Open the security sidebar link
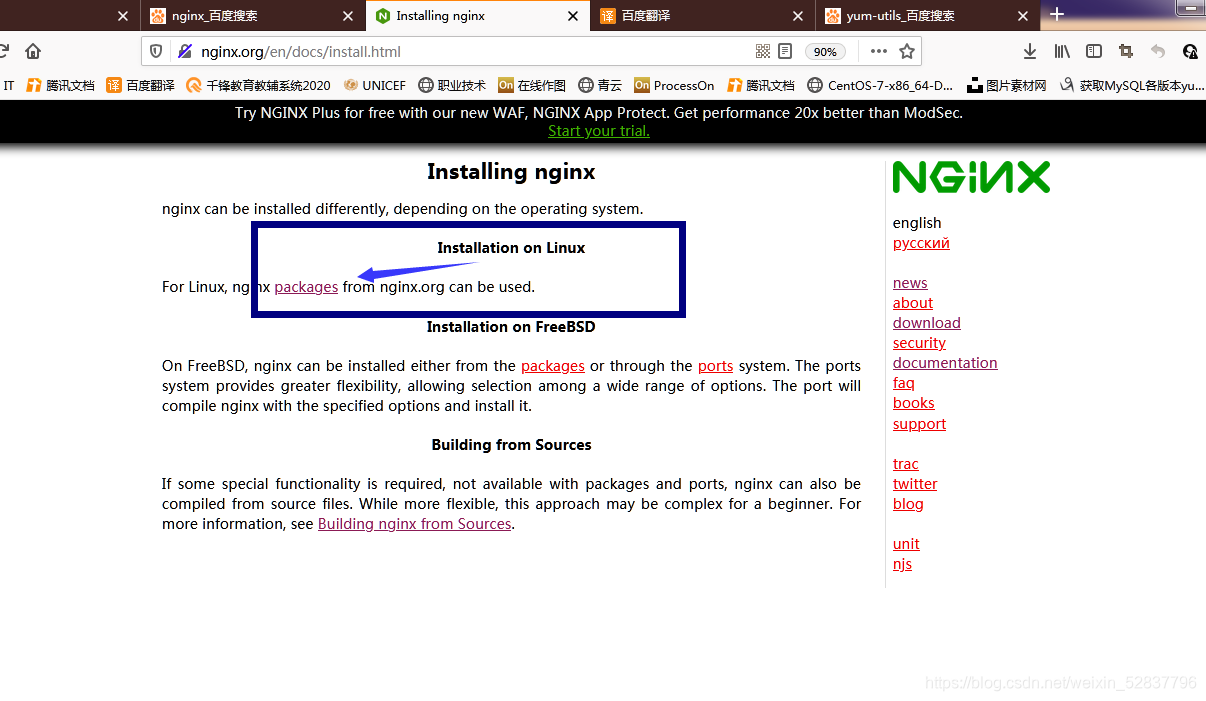This screenshot has width=1206, height=701. [919, 343]
